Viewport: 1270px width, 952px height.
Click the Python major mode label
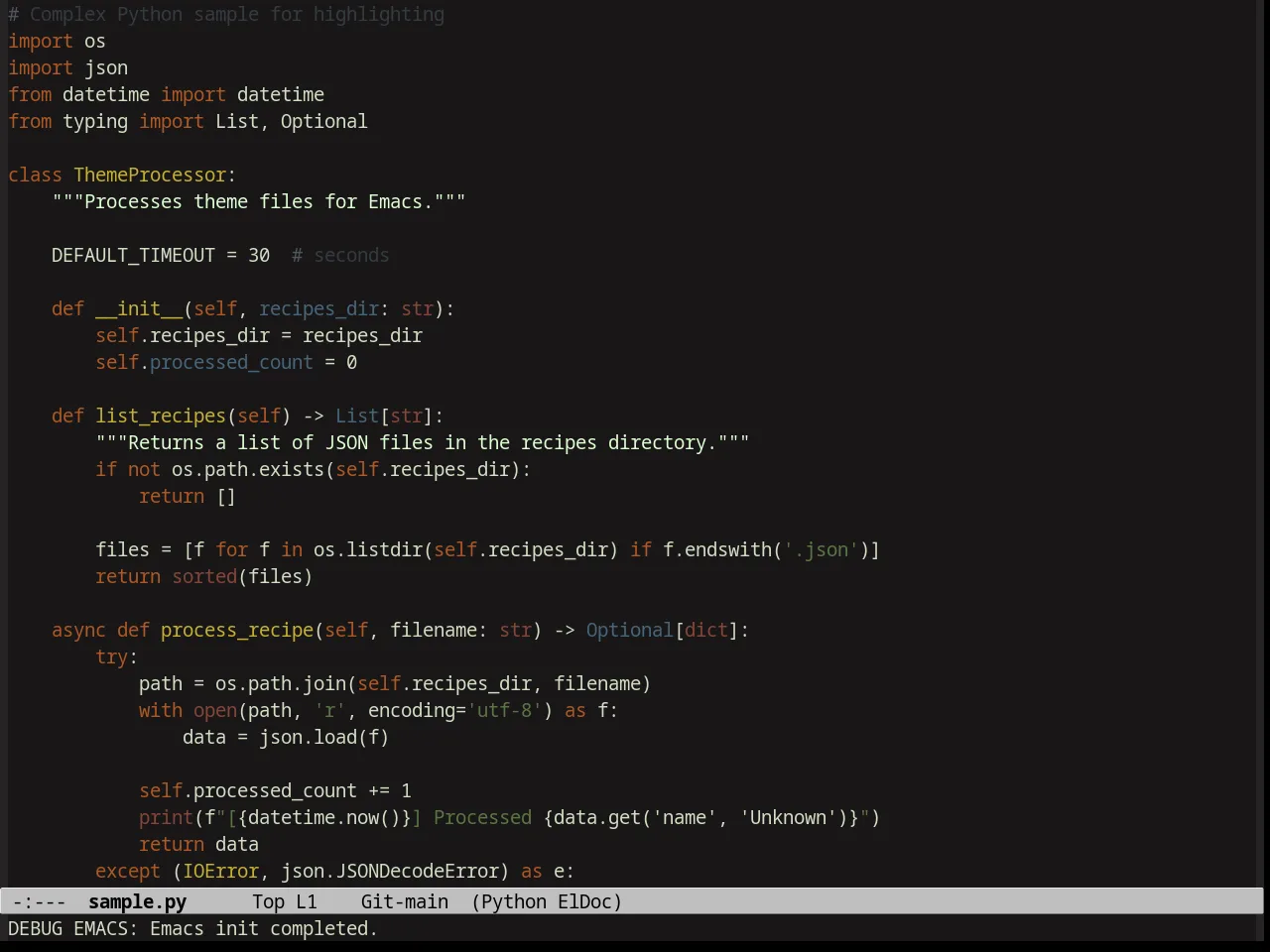click(514, 901)
